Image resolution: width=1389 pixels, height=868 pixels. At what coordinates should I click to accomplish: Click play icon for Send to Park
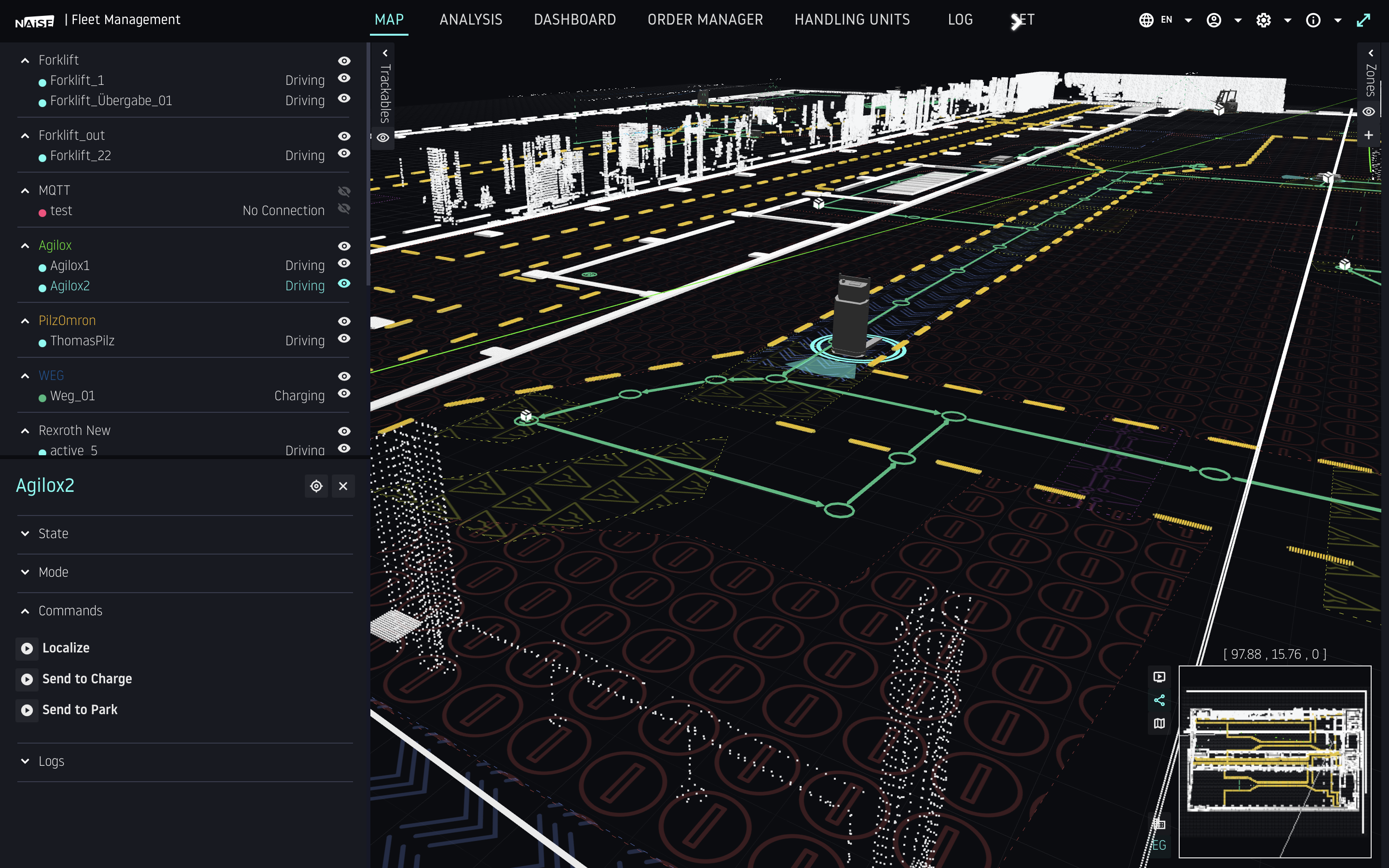pos(27,710)
